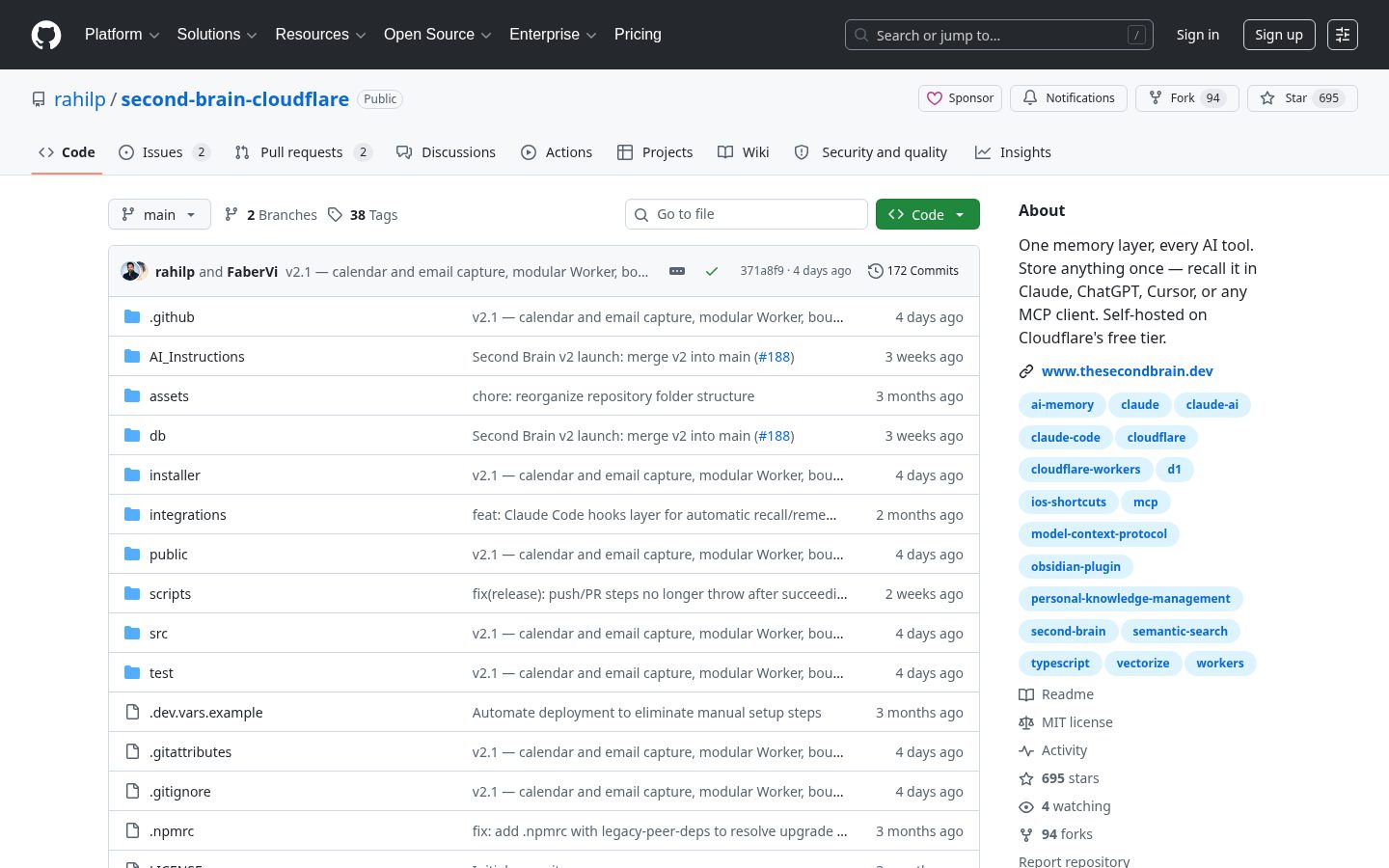The height and width of the screenshot is (868, 1389).
Task: Open the test folder icon
Action: 132,672
